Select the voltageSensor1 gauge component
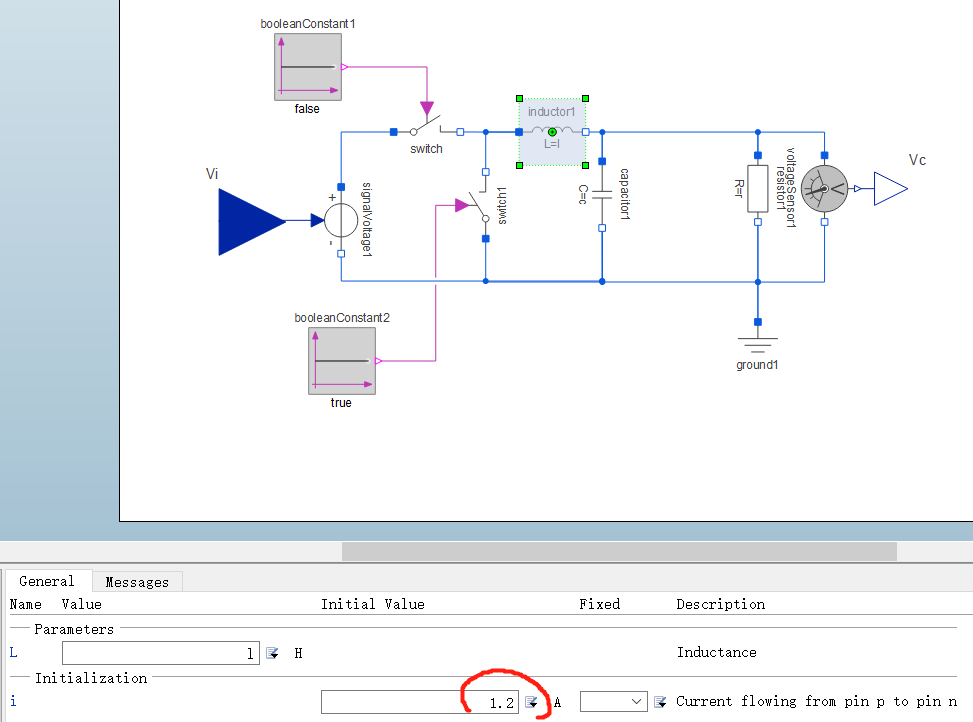 coord(824,189)
